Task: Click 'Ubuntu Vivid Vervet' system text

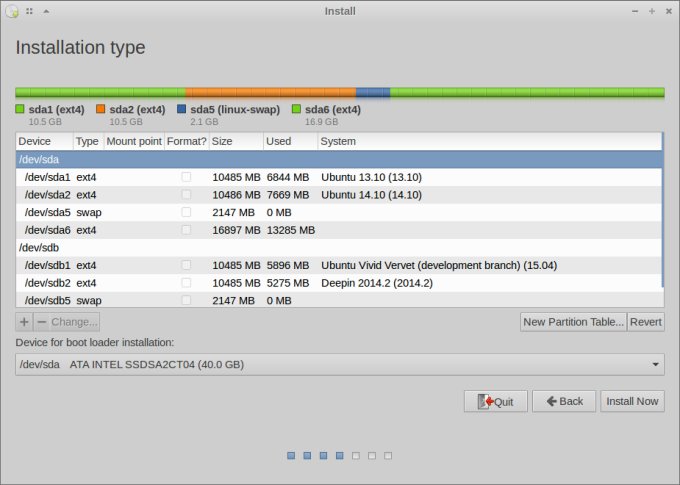Action: coord(368,265)
